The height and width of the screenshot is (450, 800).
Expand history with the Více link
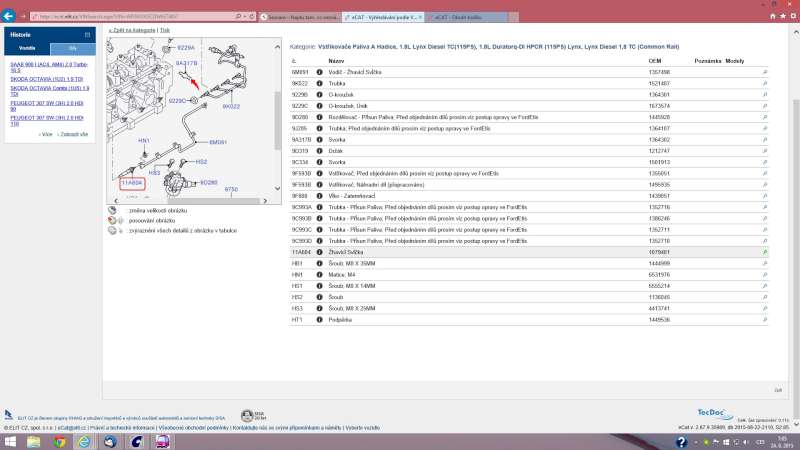(45, 133)
